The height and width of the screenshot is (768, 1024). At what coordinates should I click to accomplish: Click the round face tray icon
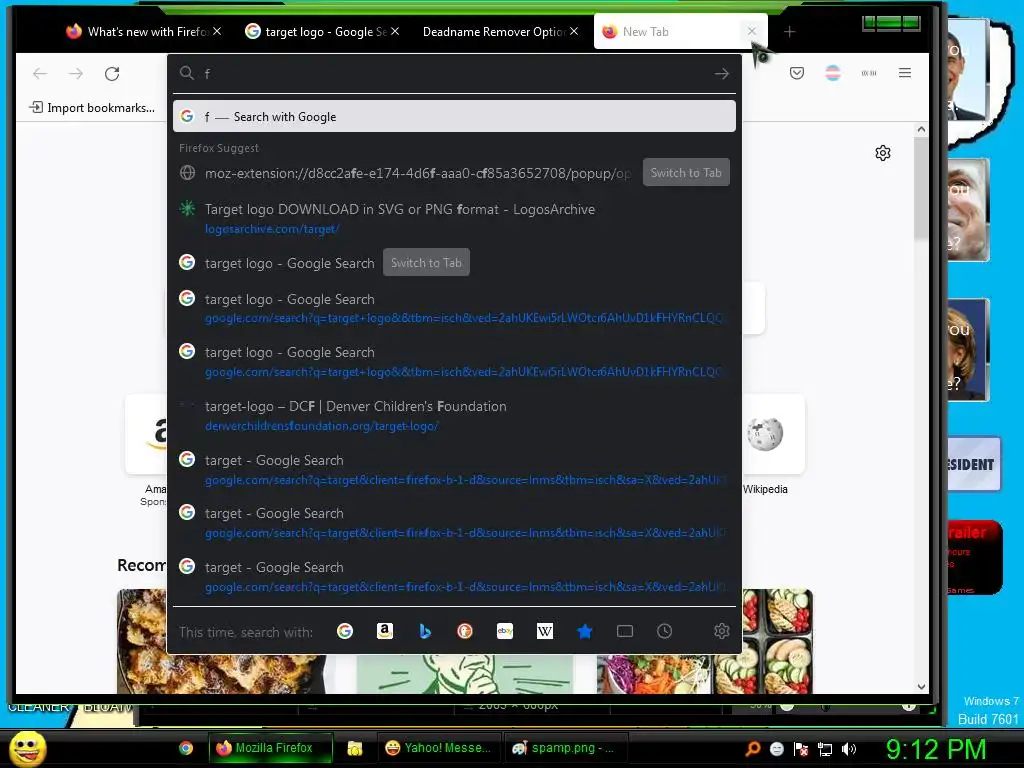(777, 749)
